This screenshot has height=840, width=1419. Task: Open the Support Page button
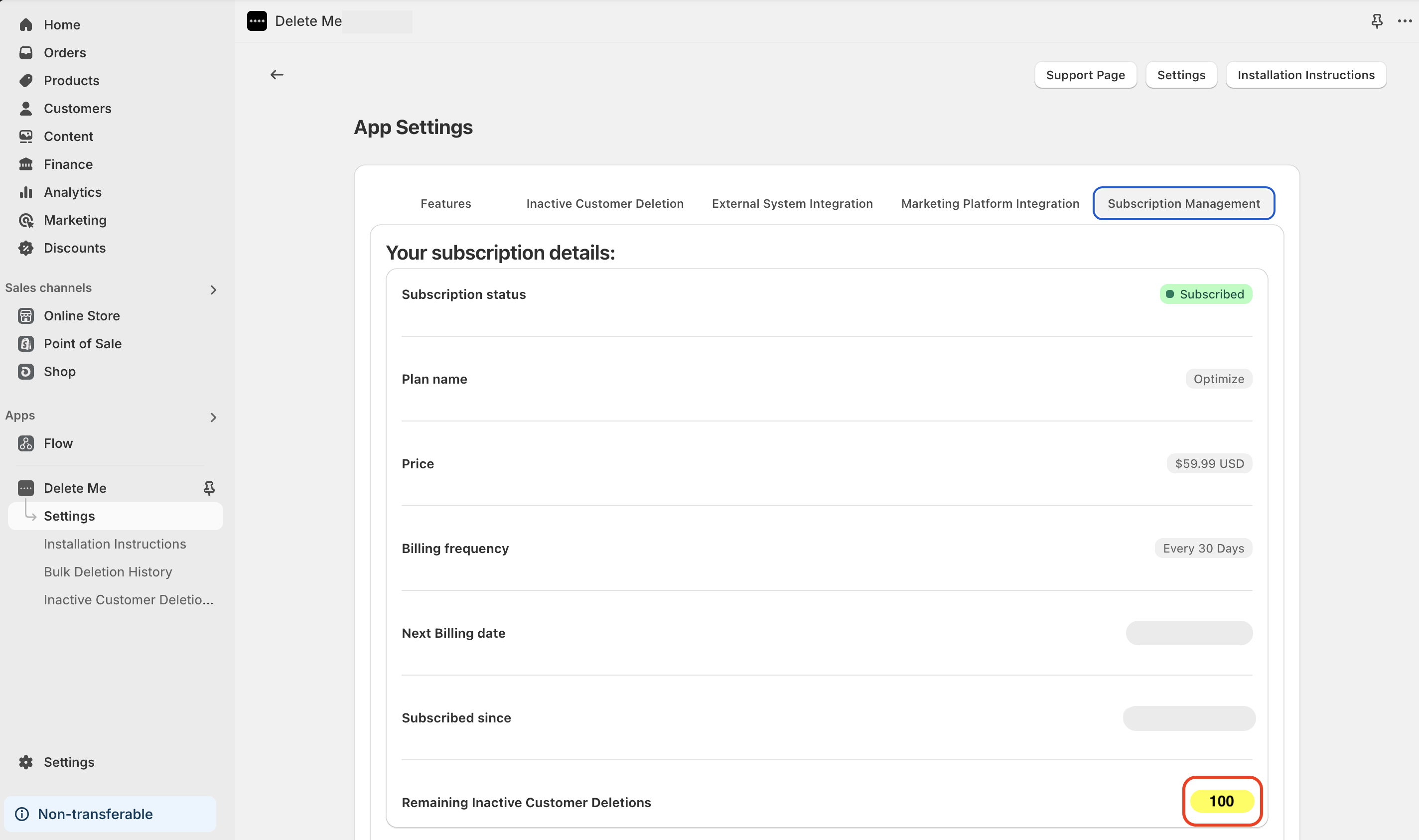(x=1085, y=75)
